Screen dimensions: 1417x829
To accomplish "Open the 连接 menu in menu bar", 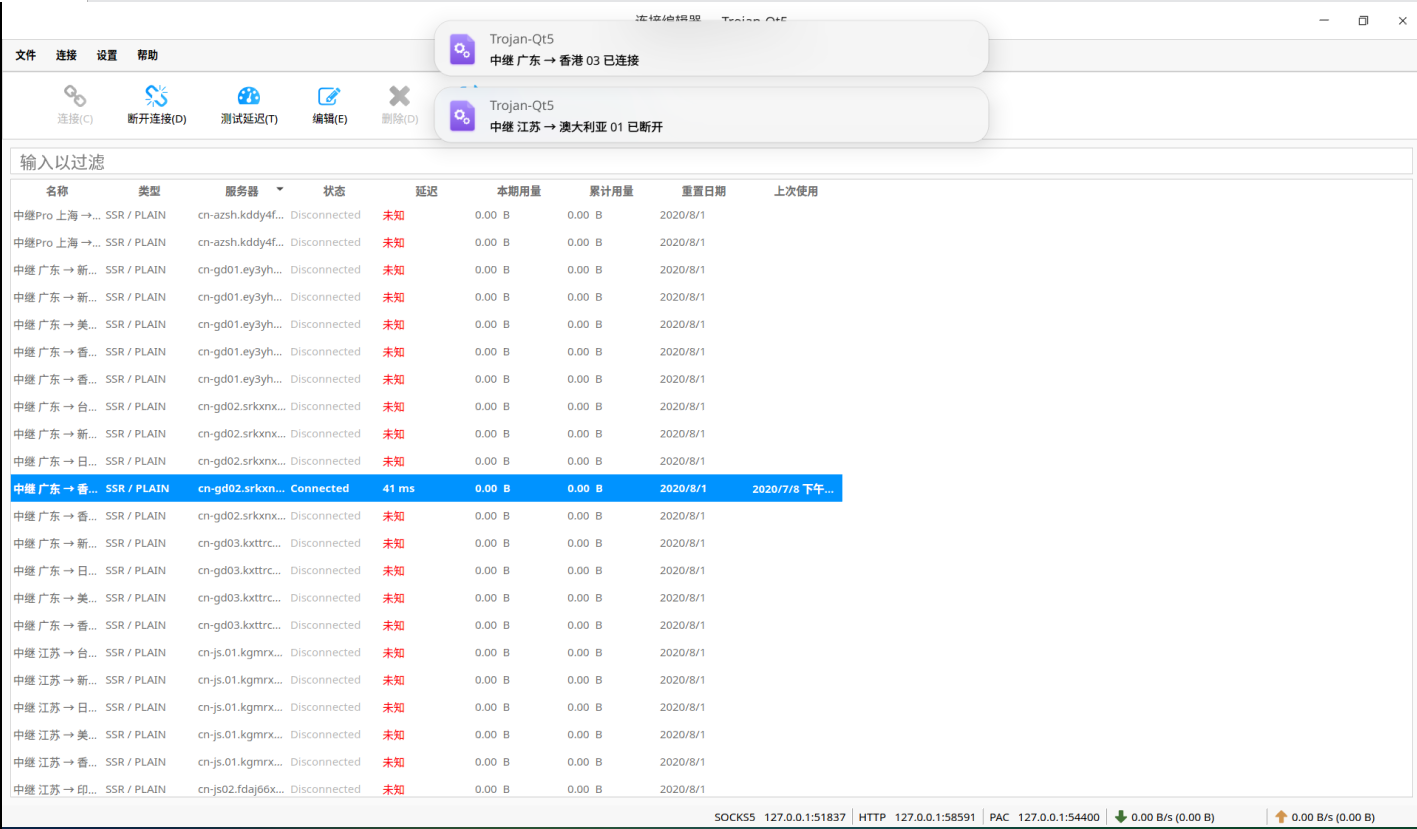I will (66, 56).
